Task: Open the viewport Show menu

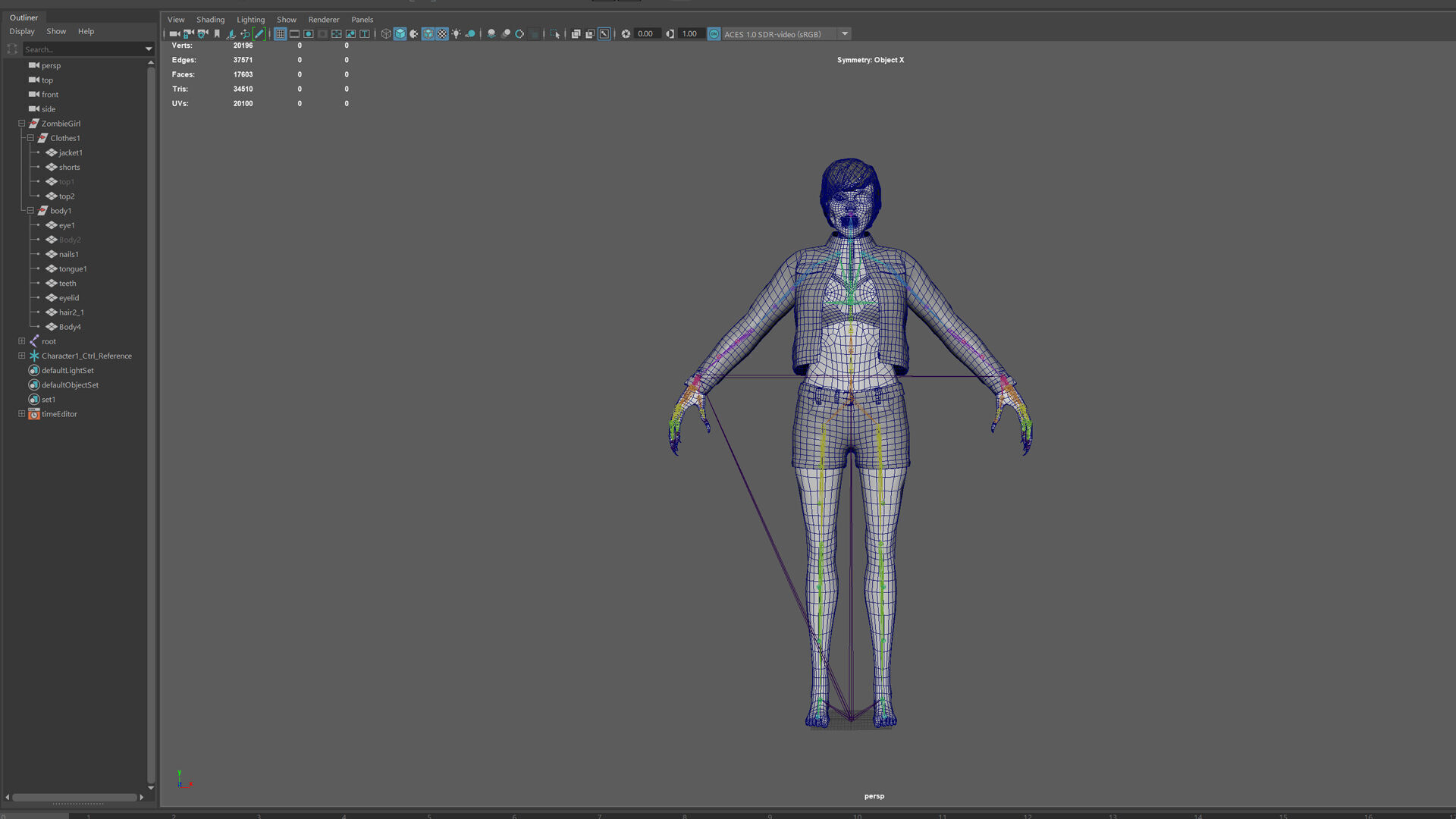Action: pos(287,20)
